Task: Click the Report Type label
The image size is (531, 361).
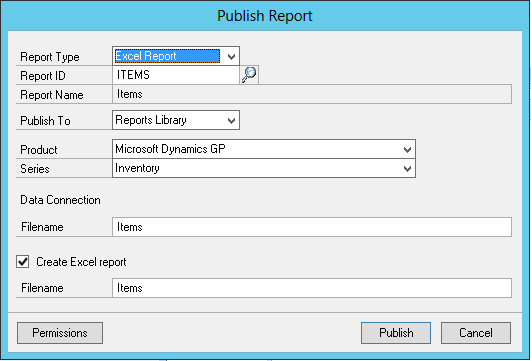Action: 50,57
